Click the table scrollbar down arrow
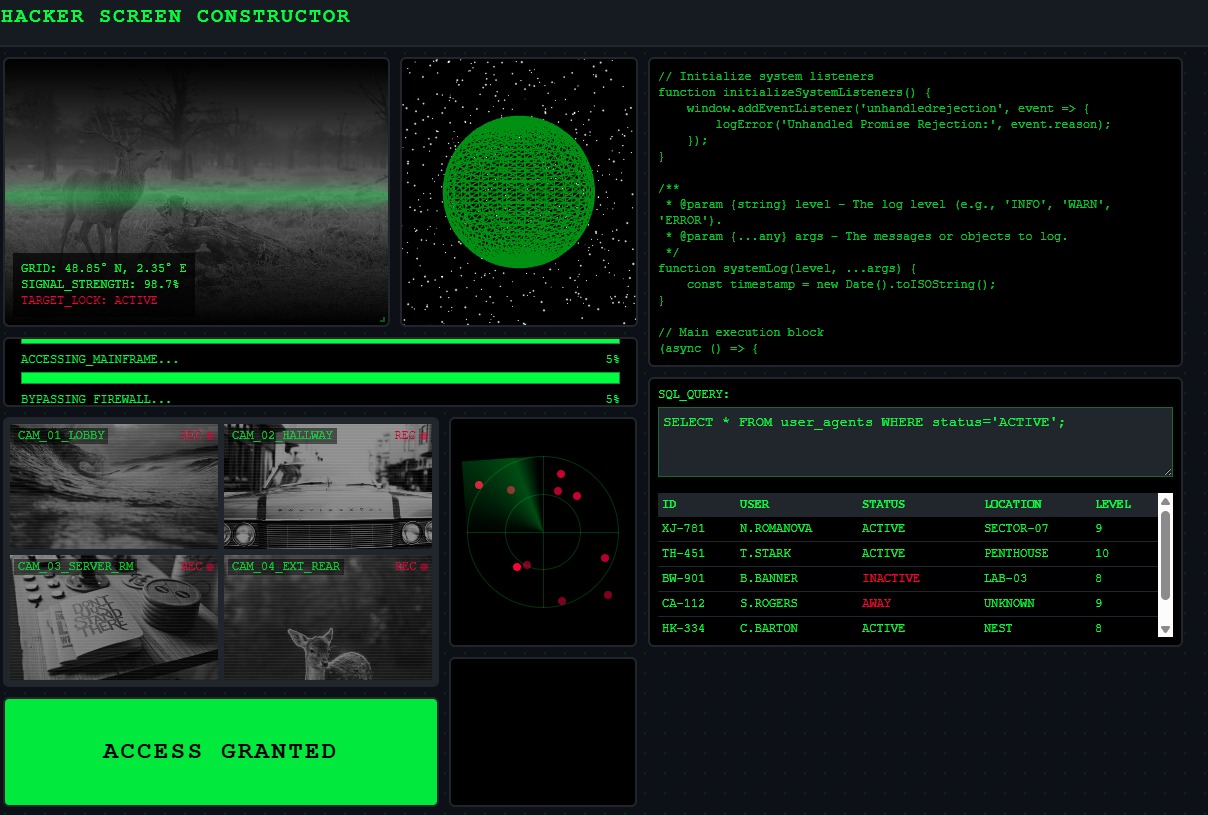This screenshot has height=815, width=1208. pyautogui.click(x=1164, y=629)
